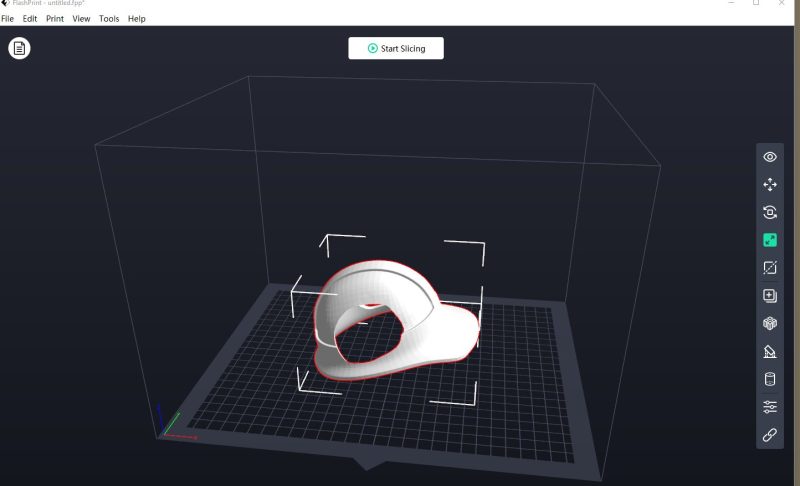The height and width of the screenshot is (486, 800).
Task: Open the File menu
Action: [8, 19]
